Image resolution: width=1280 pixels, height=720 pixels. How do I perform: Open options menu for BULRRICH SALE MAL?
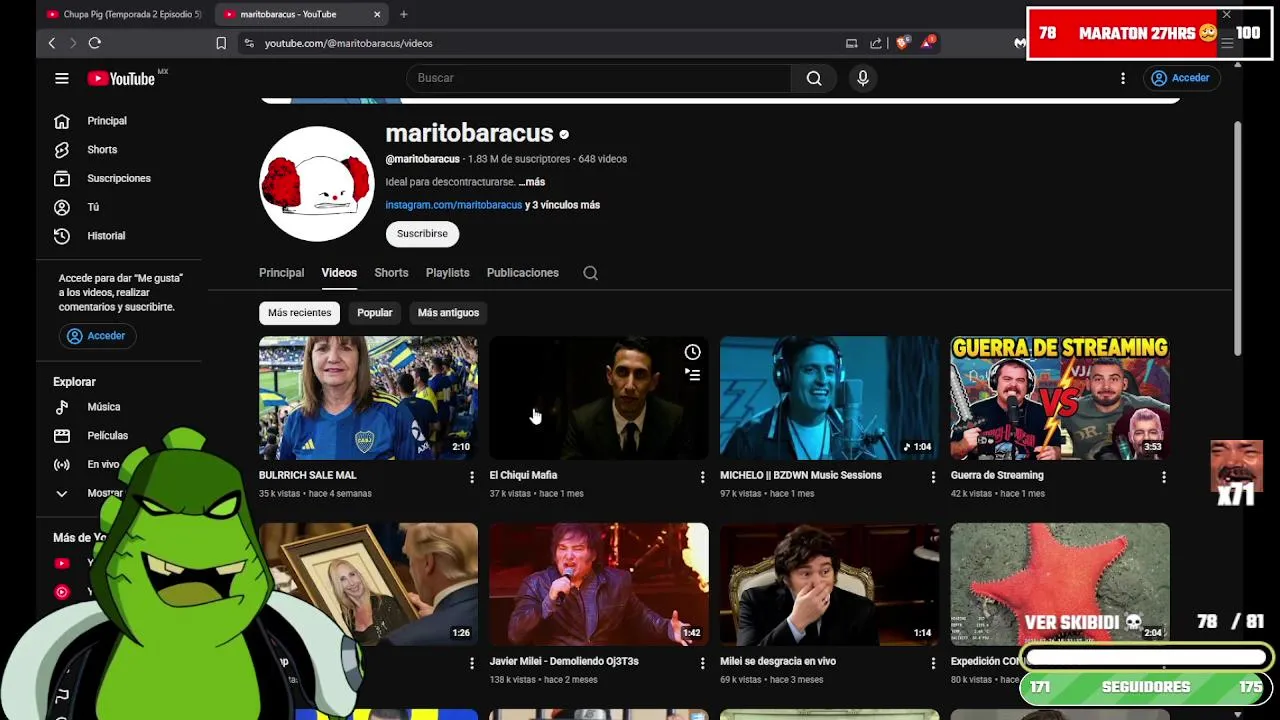[x=472, y=478]
